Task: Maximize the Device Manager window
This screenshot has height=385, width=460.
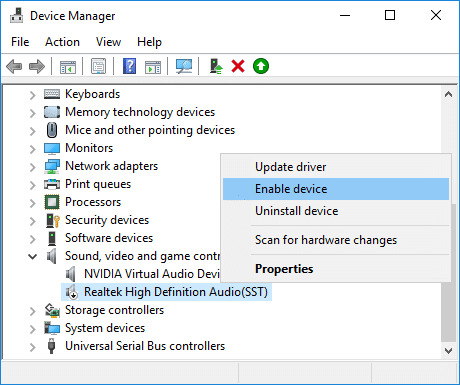Action: pos(390,15)
